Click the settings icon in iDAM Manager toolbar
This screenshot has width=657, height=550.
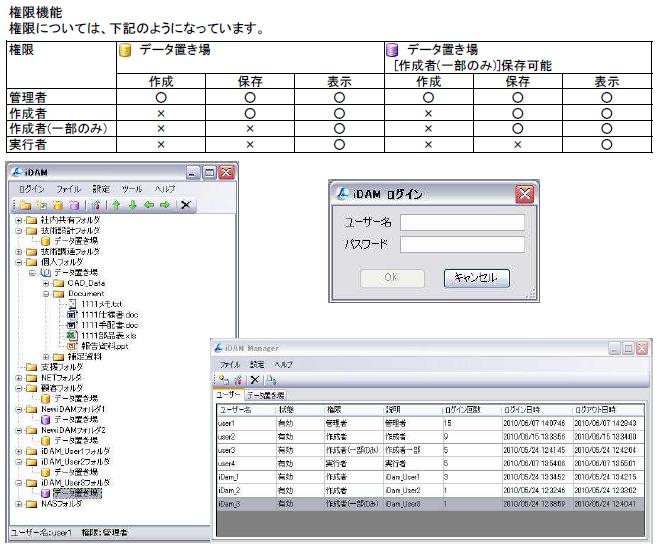(x=238, y=380)
